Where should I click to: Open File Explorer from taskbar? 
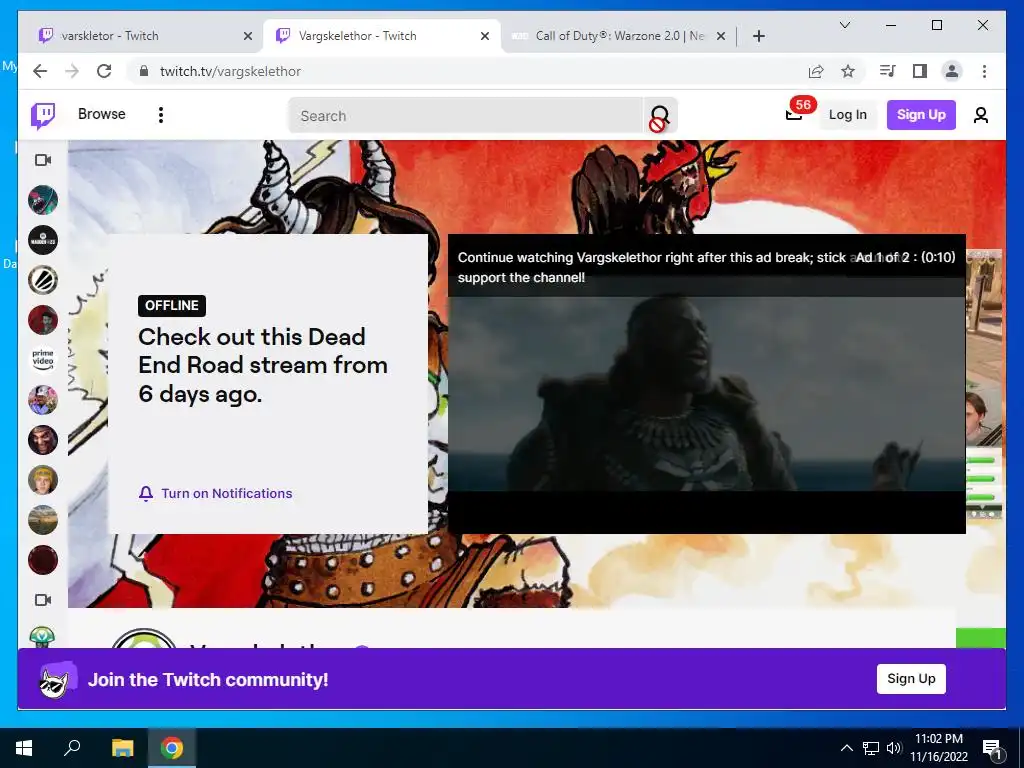tap(123, 748)
